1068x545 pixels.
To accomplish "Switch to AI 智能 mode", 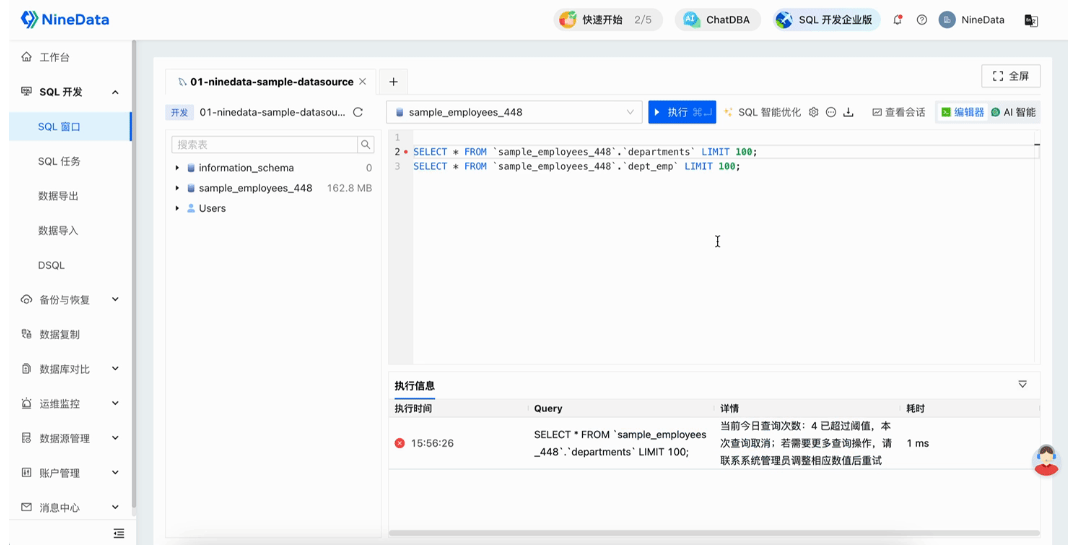I will tap(1014, 112).
